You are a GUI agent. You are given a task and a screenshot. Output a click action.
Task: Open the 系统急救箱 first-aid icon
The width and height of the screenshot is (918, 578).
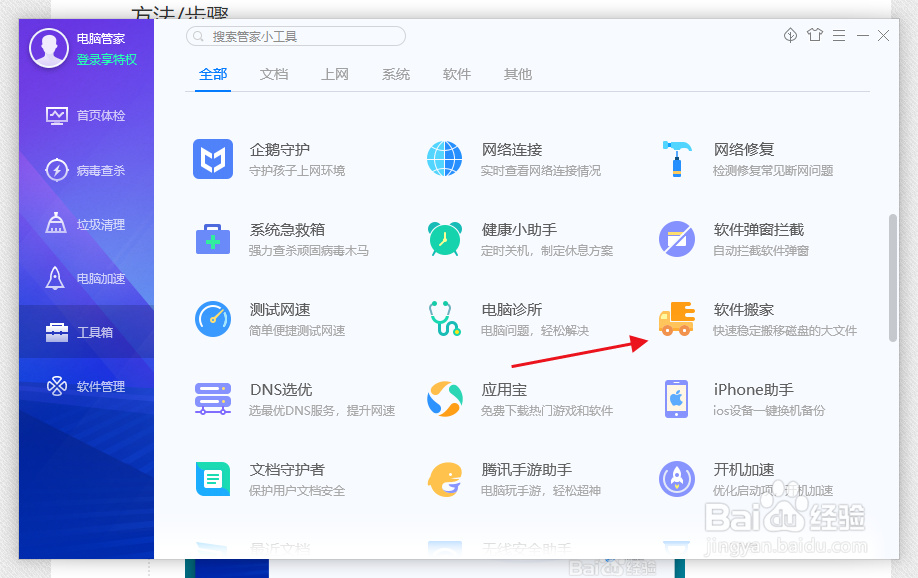tap(213, 239)
